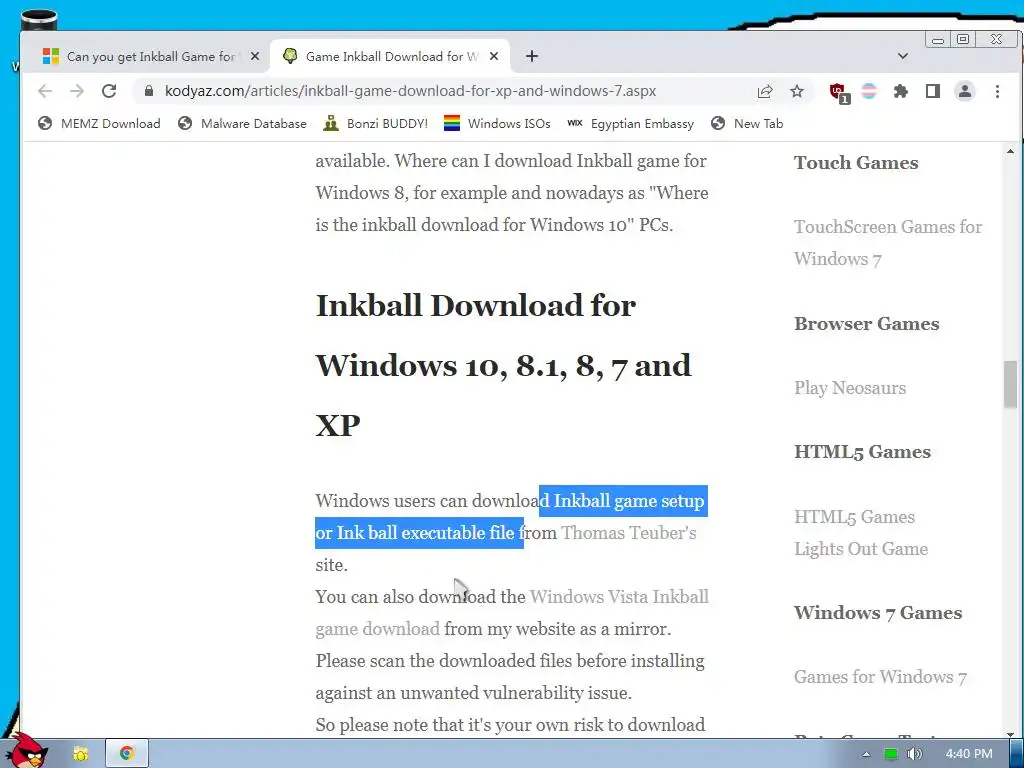Open the Games for Windows 7 link
1024x768 pixels.
pyautogui.click(x=880, y=677)
